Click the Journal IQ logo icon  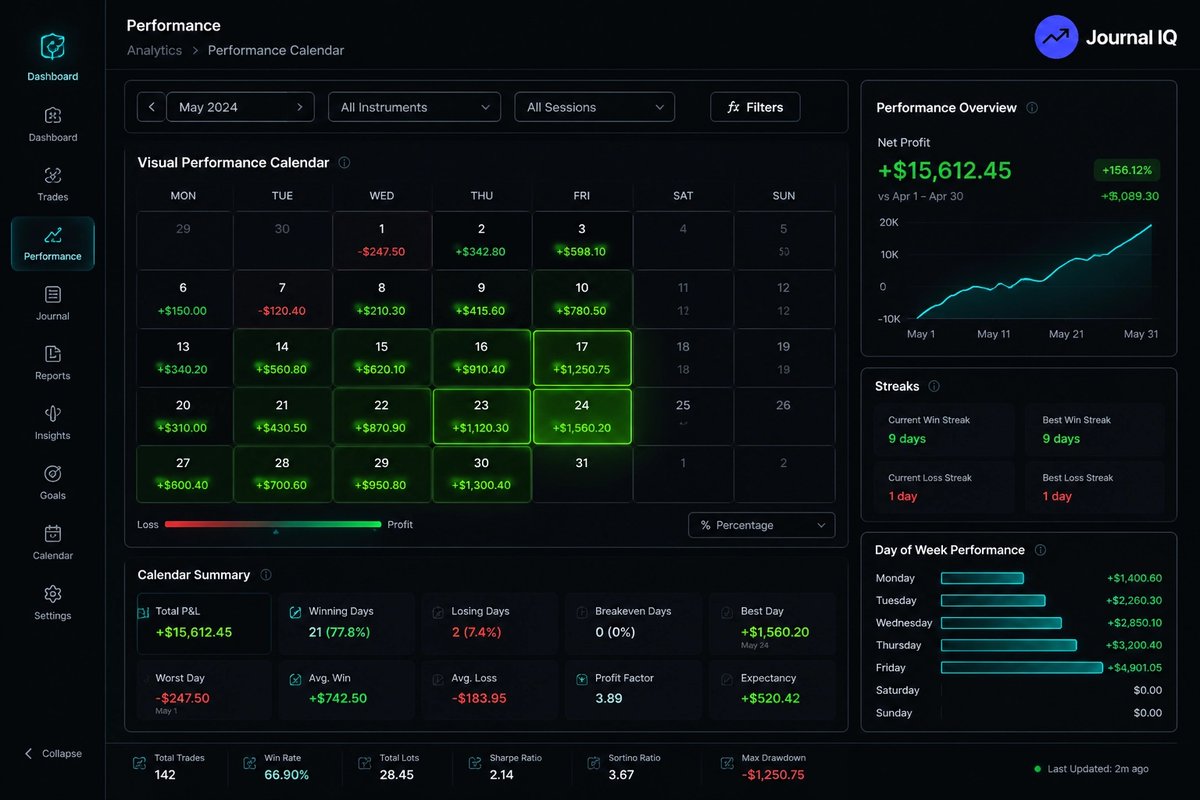[x=1056, y=37]
